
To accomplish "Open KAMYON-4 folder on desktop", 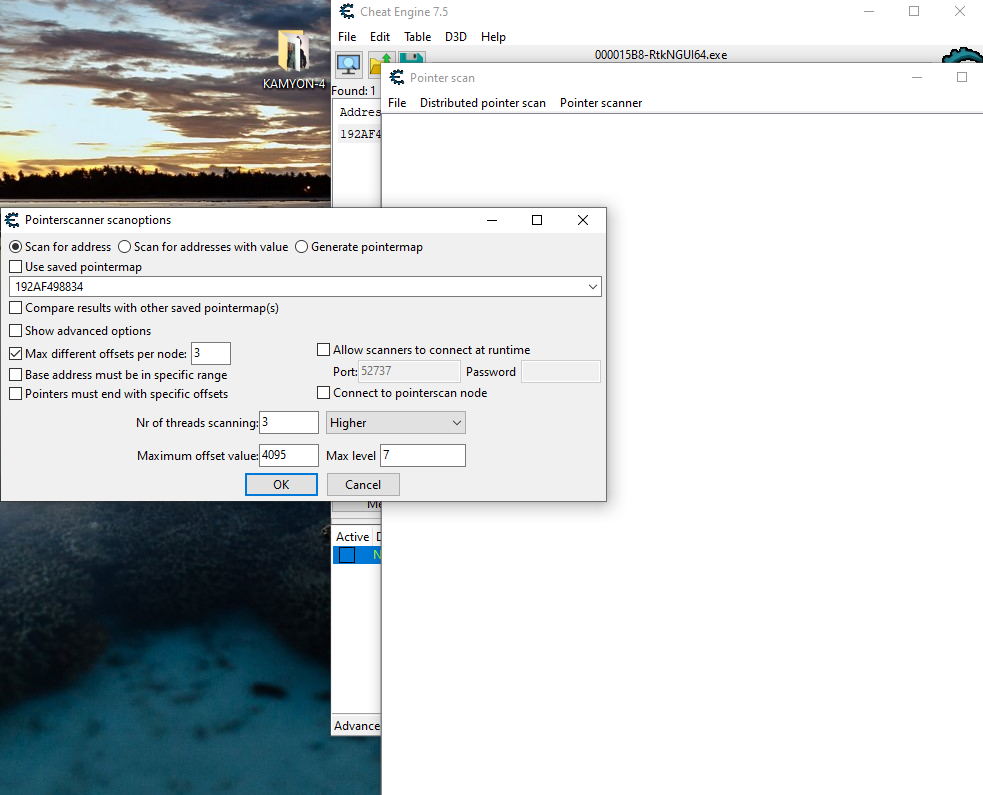I will [x=293, y=60].
